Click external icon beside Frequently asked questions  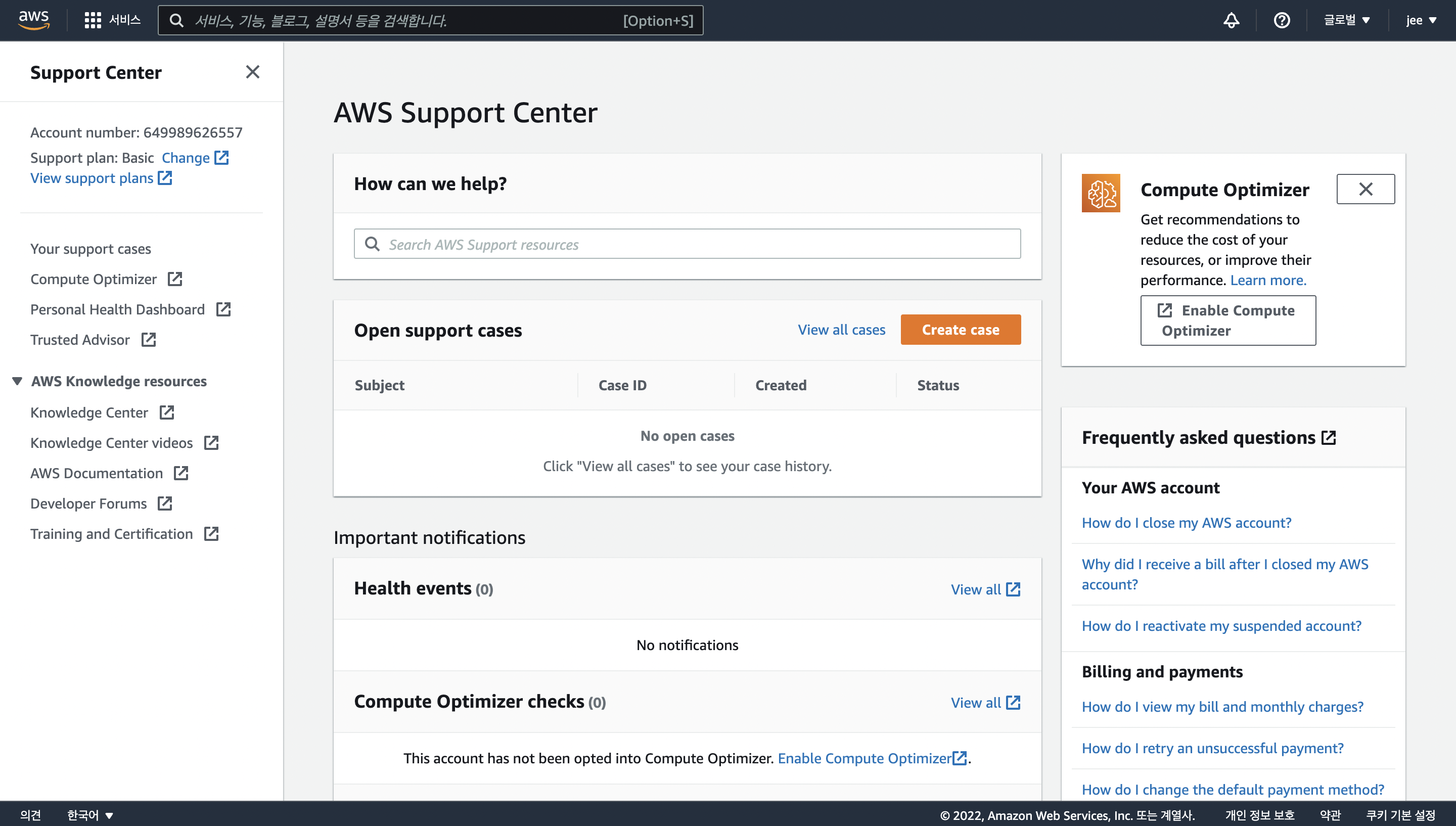pos(1329,437)
